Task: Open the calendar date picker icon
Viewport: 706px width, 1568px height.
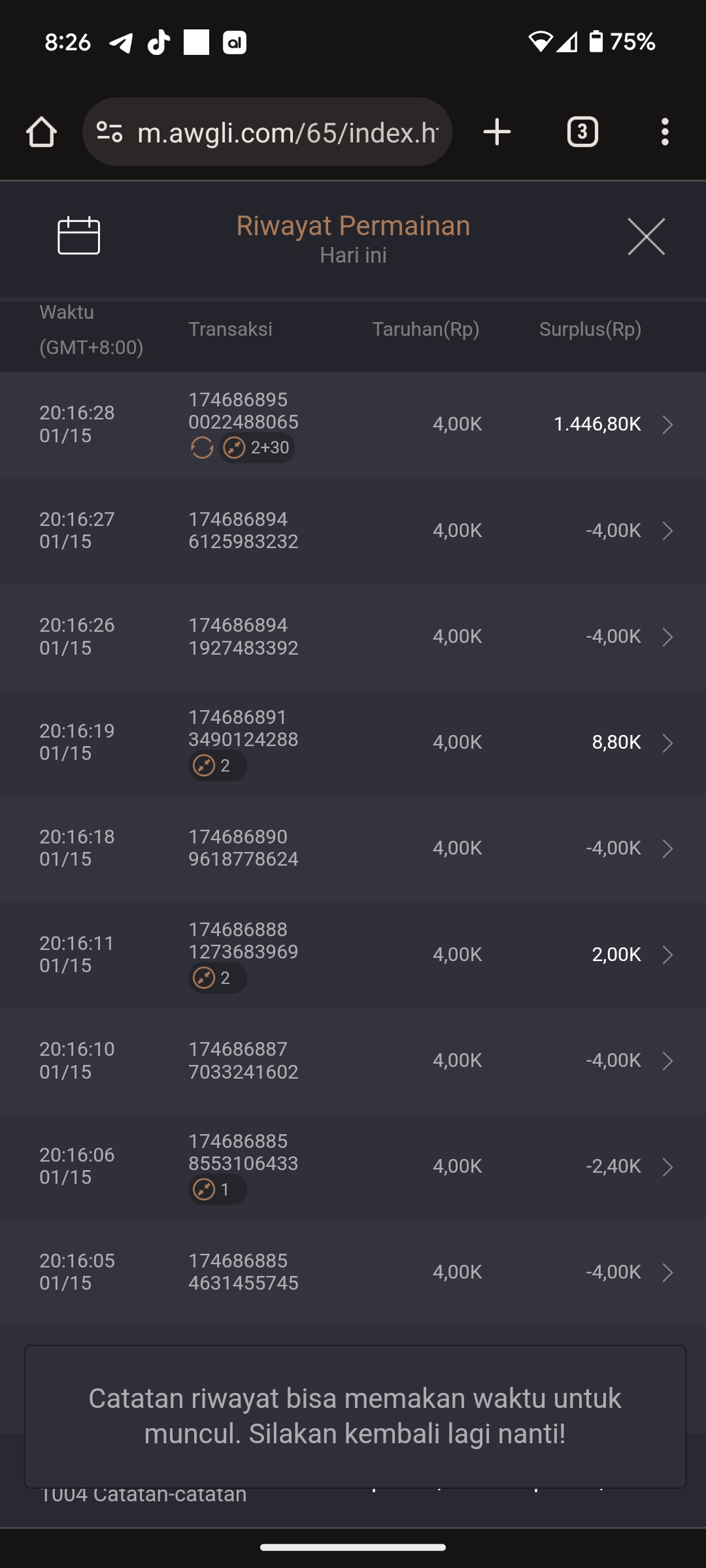Action: point(78,235)
